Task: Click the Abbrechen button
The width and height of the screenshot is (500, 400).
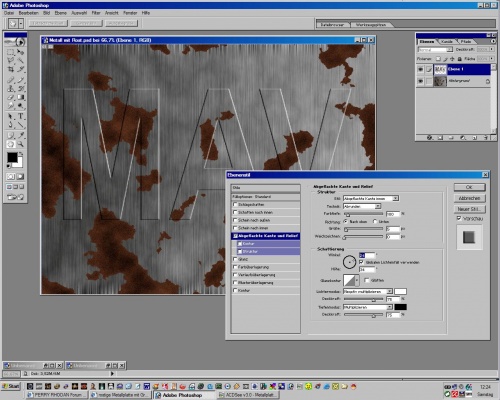Action: (469, 198)
